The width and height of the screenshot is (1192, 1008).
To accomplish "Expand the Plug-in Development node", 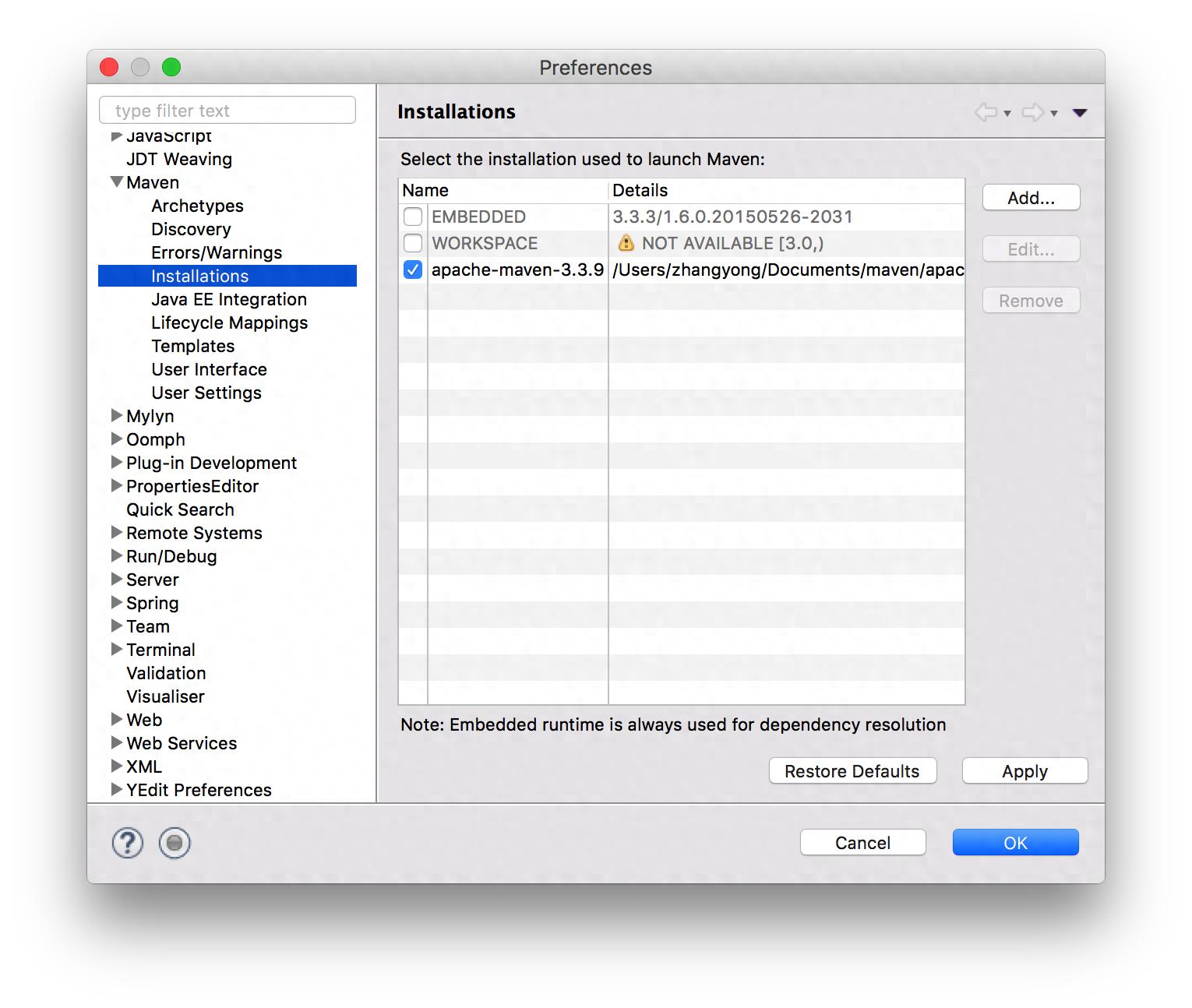I will [117, 462].
